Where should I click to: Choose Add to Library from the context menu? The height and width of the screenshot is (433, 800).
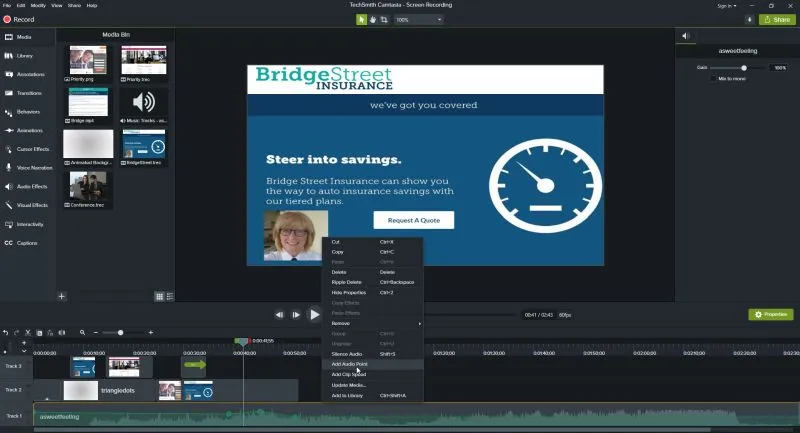pyautogui.click(x=371, y=396)
